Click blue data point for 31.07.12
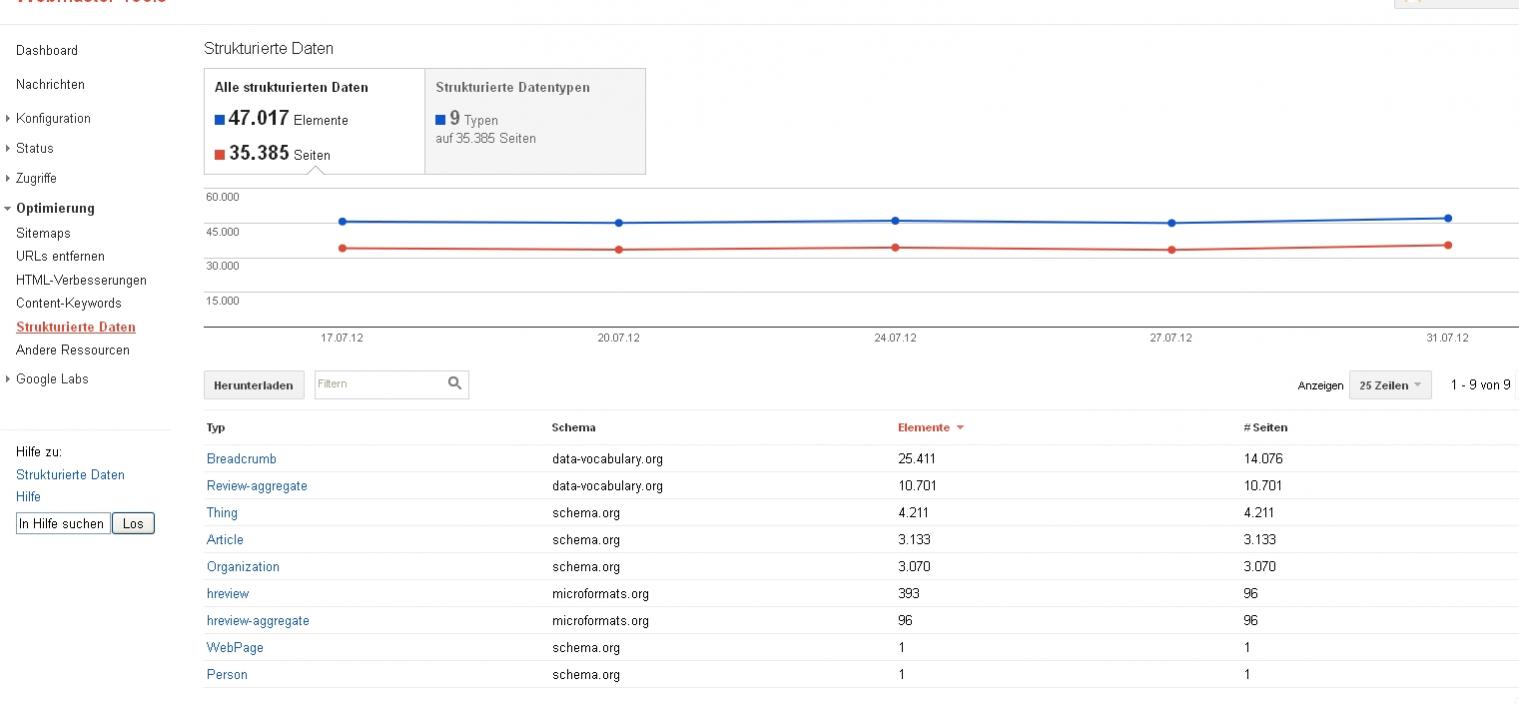1519x704 pixels. [1447, 218]
